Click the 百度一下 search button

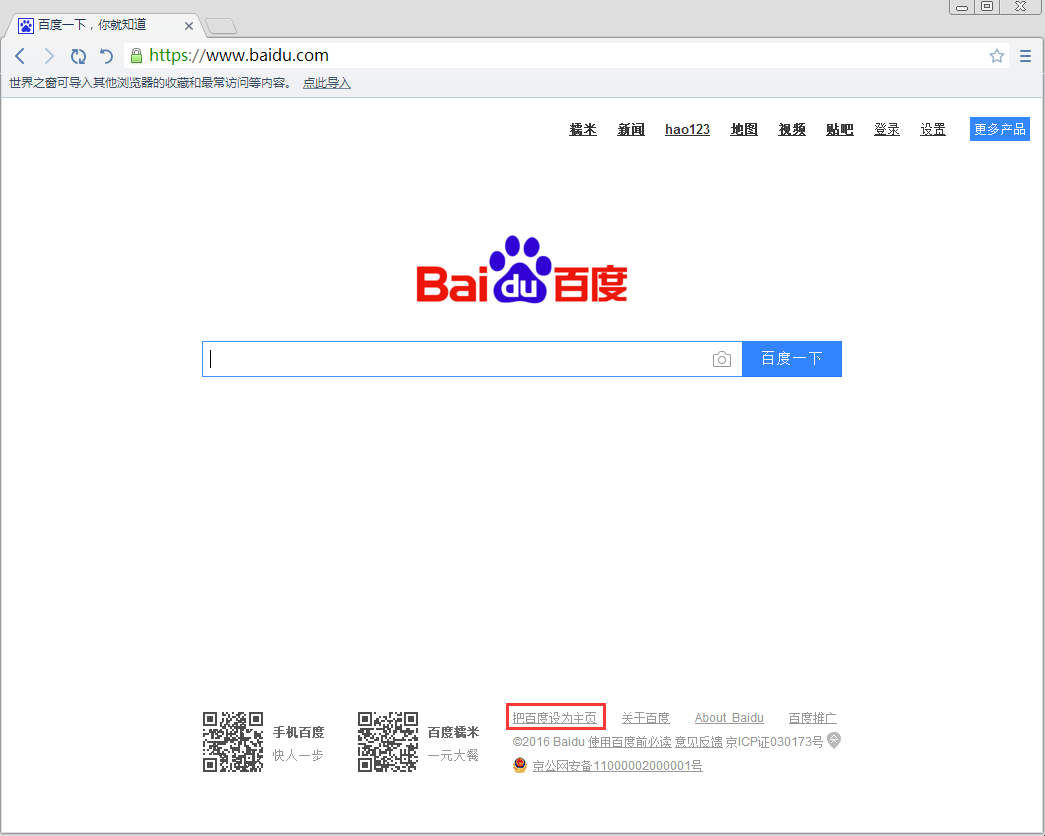point(791,358)
